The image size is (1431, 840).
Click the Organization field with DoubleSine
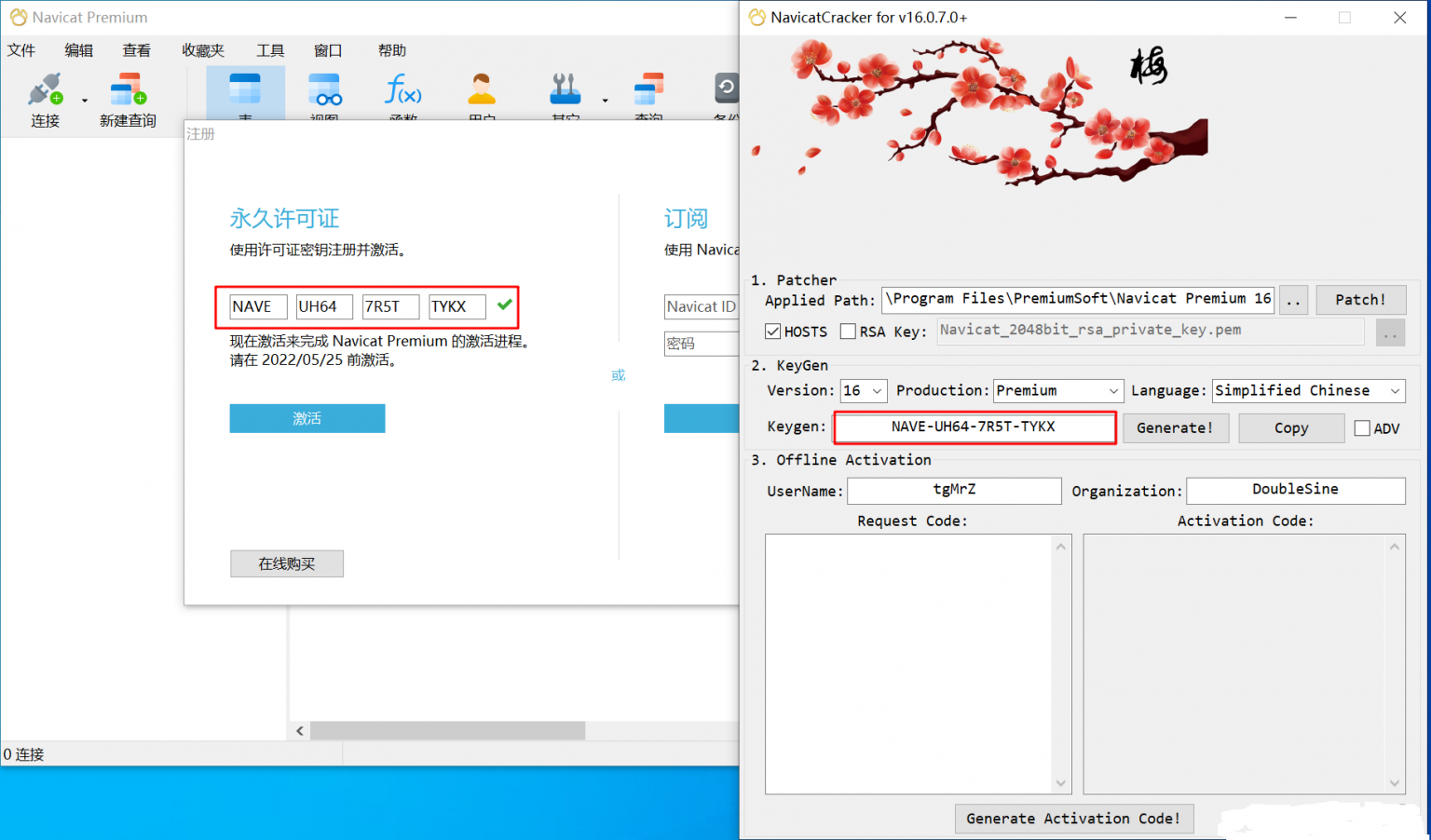click(1295, 491)
